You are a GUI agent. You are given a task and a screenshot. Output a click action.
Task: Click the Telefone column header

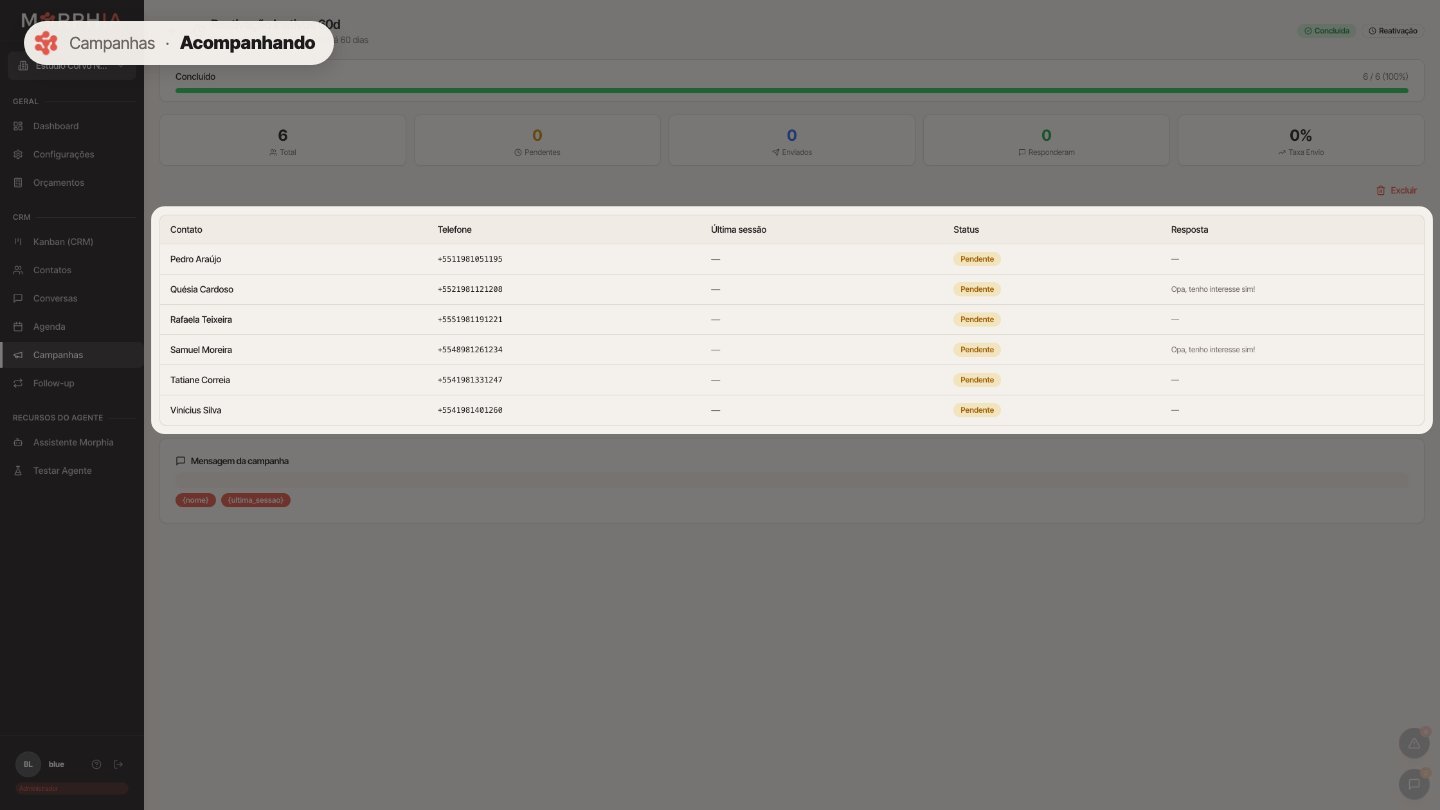click(x=454, y=230)
